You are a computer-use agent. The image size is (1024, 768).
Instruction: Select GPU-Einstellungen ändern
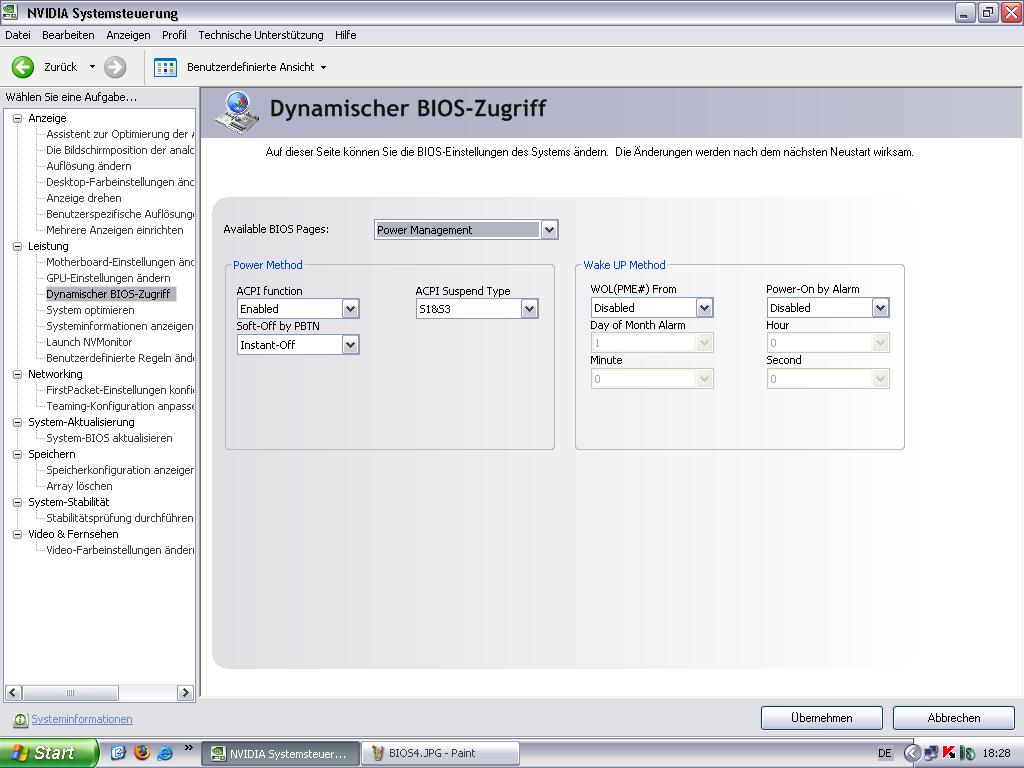pyautogui.click(x=108, y=278)
